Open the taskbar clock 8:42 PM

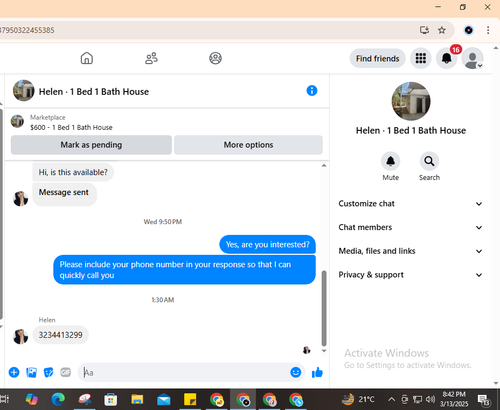454,399
